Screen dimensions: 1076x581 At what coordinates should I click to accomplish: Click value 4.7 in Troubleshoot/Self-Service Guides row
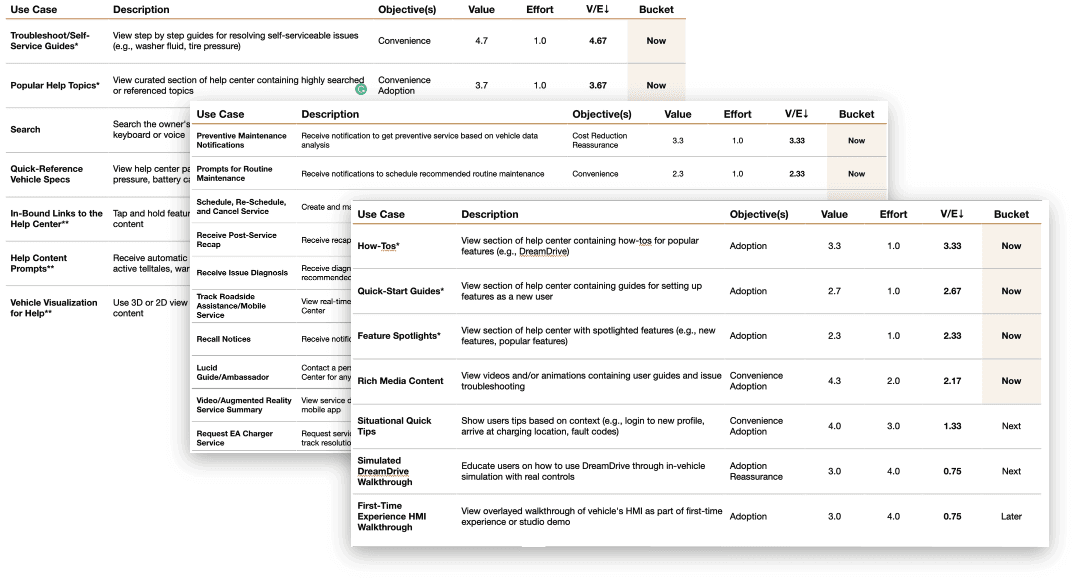pos(482,40)
